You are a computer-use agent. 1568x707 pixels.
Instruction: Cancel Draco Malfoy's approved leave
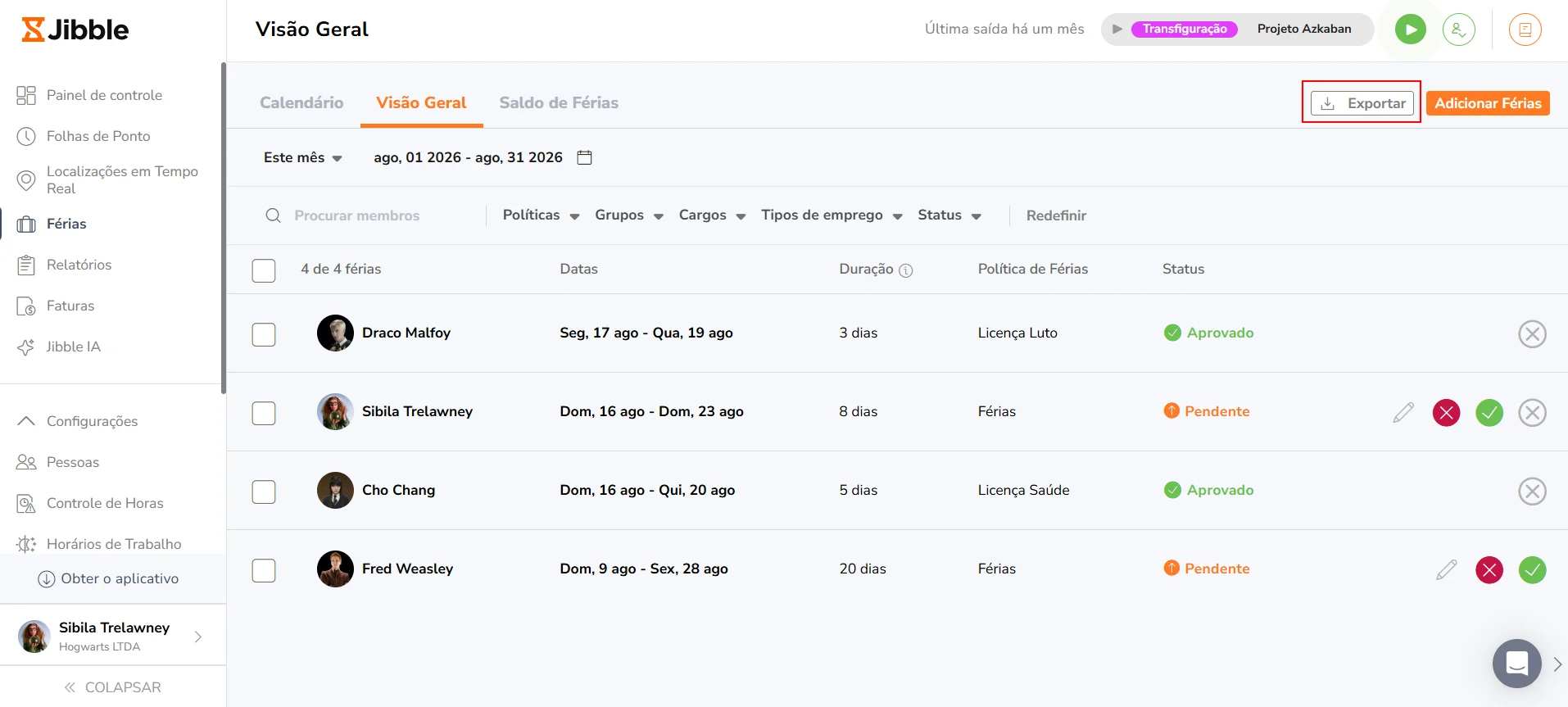[1532, 333]
